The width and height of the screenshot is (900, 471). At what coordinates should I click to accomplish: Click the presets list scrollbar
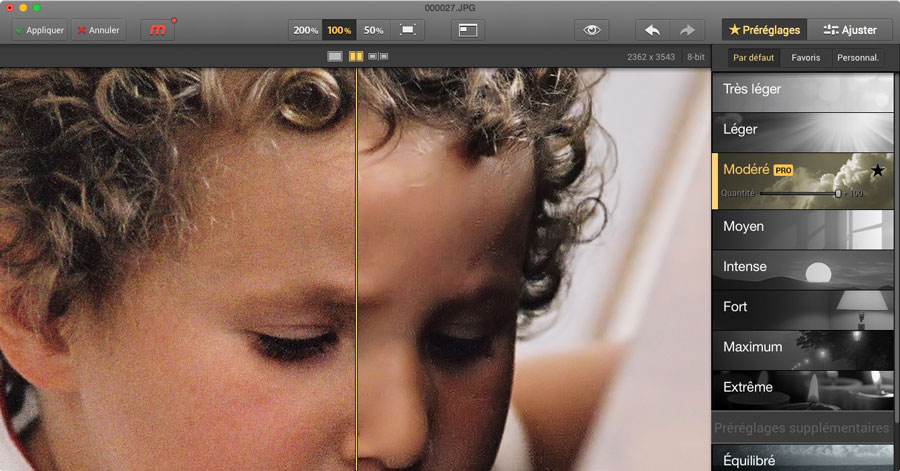coord(897,247)
